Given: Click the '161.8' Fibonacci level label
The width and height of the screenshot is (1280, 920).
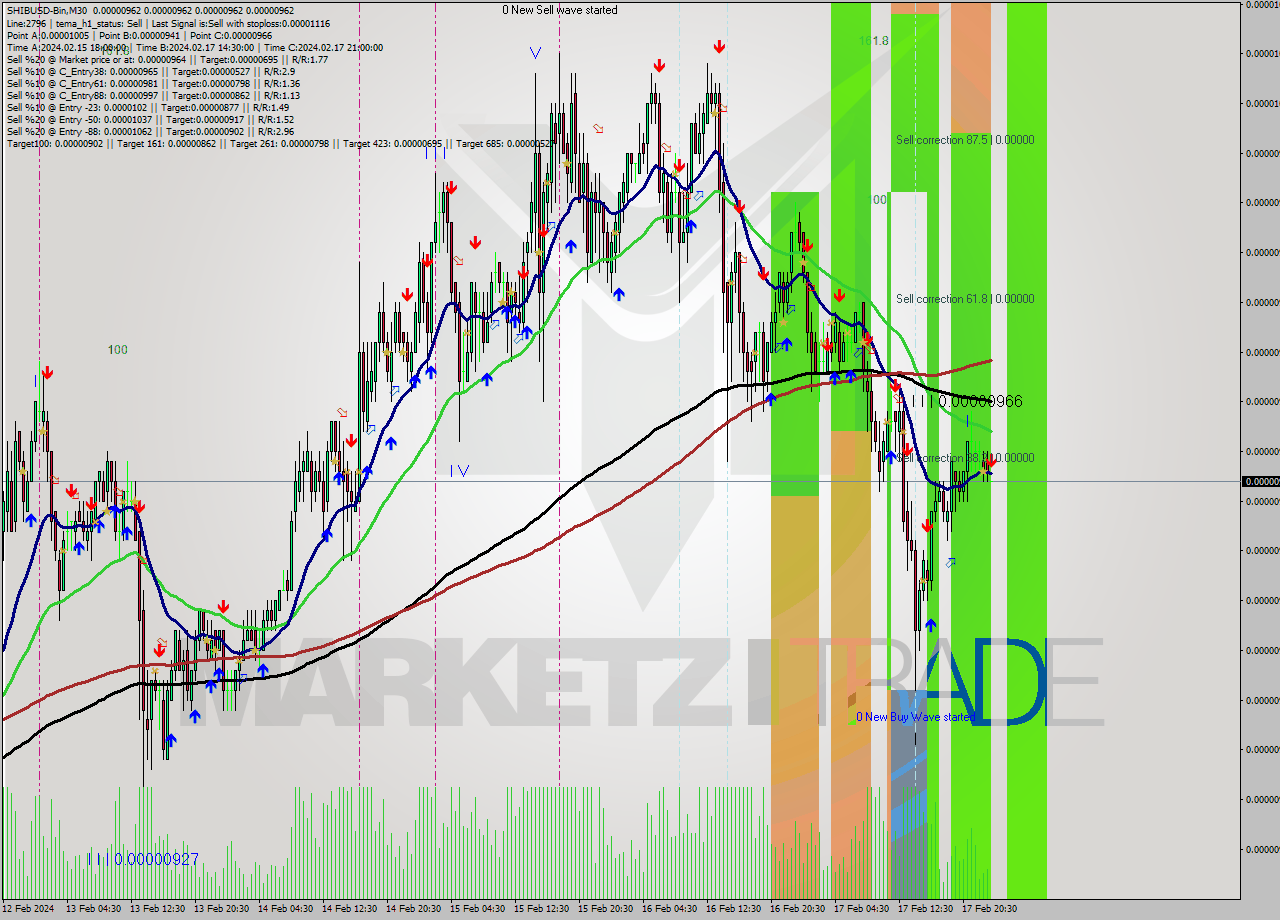Looking at the screenshot, I should (x=874, y=41).
